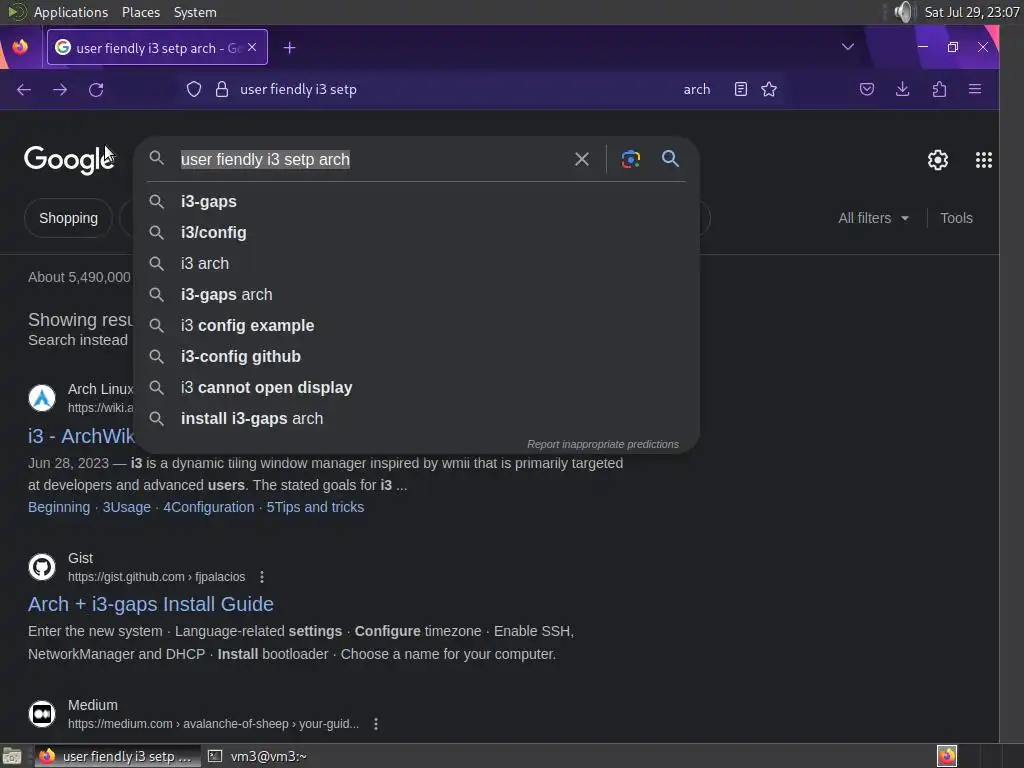Close the 'user fiendly i3 setp arch' tab
The height and width of the screenshot is (768, 1024).
pos(252,48)
